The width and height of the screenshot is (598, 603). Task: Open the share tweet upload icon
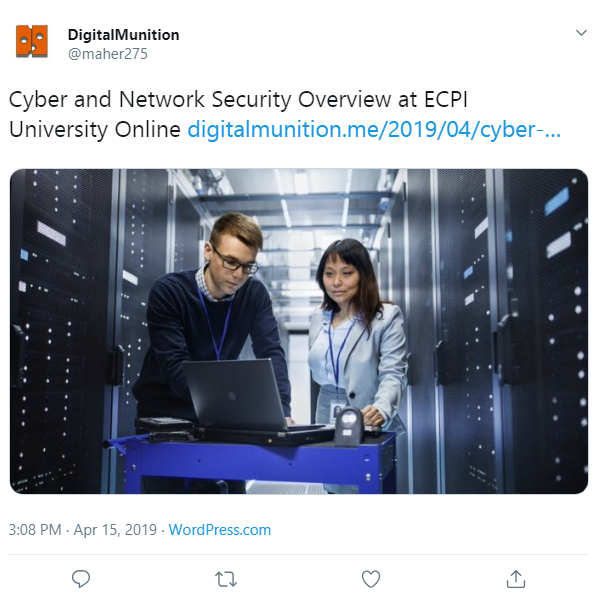tap(516, 579)
